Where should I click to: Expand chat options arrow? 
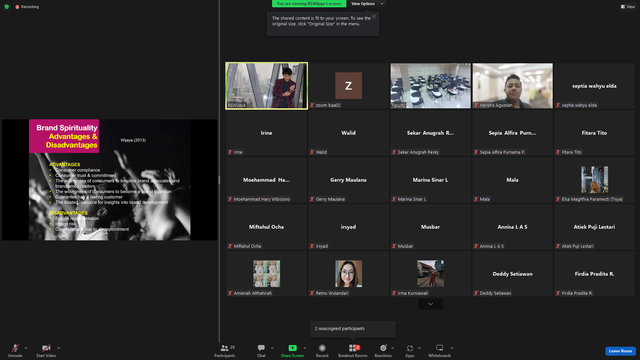coord(272,348)
